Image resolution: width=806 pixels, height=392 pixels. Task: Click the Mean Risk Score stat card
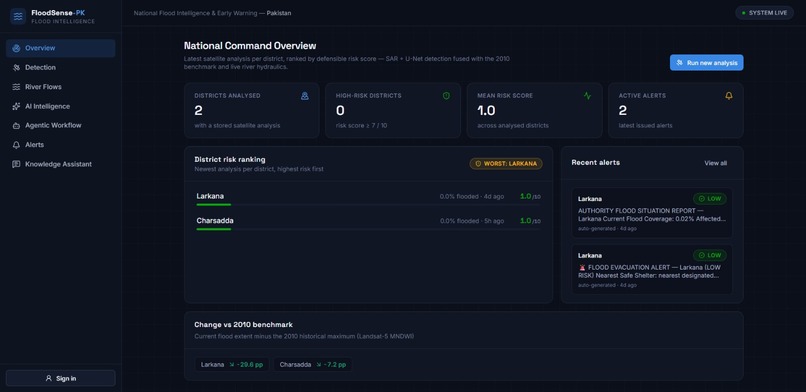click(535, 110)
